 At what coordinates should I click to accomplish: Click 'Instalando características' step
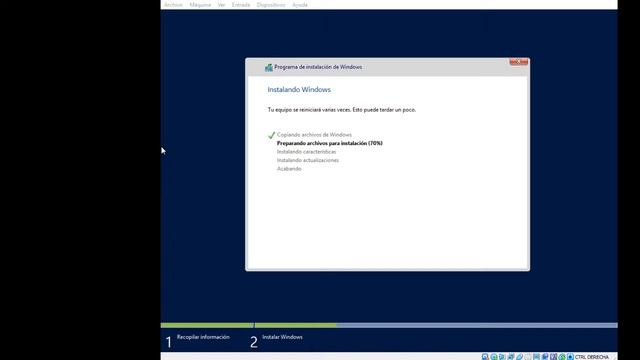click(x=307, y=152)
